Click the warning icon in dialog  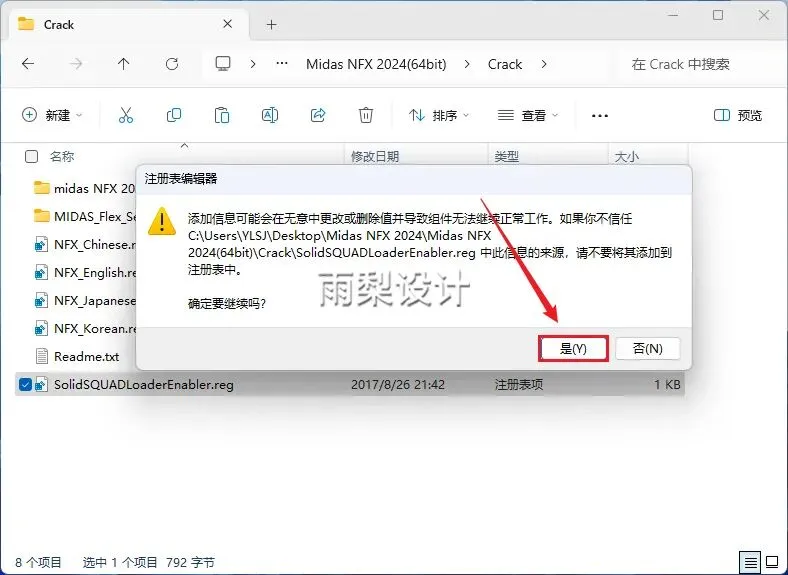click(x=162, y=222)
